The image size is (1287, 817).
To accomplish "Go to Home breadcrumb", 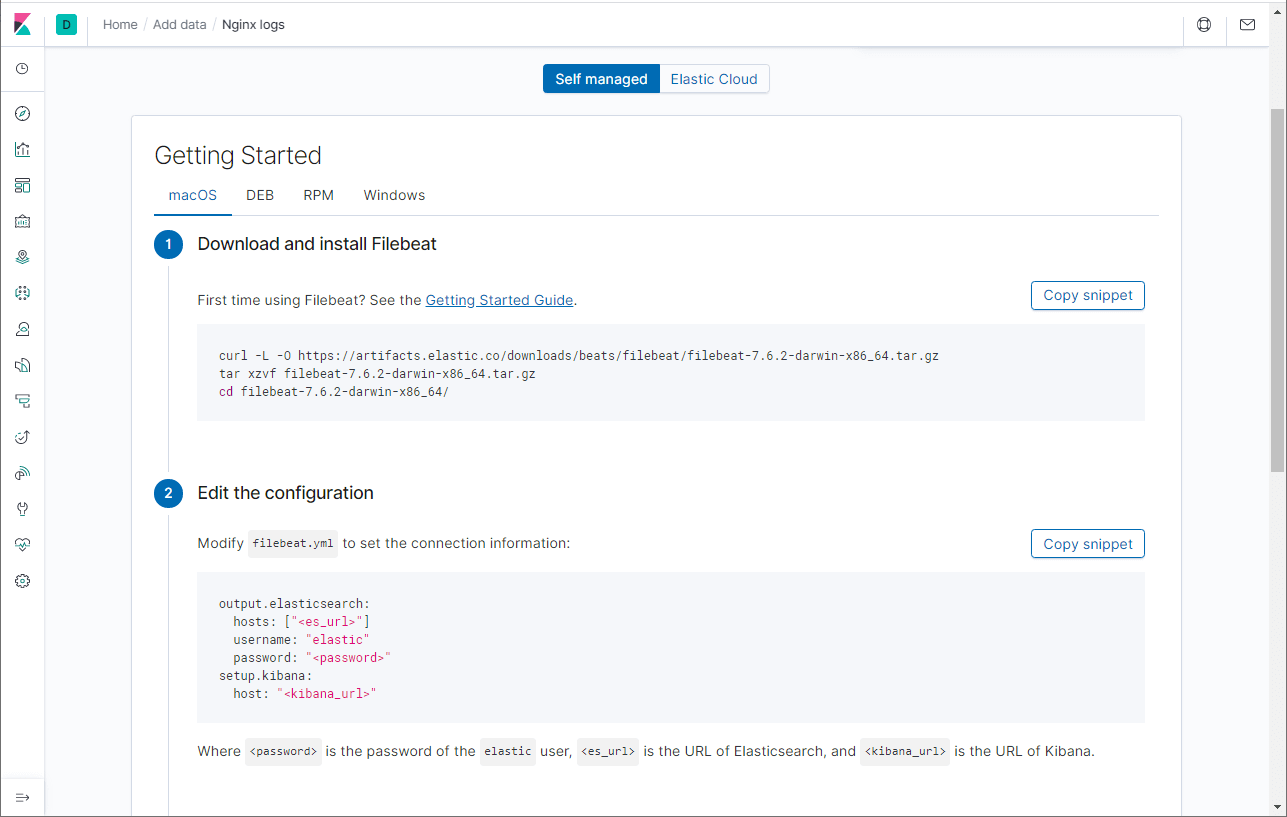I will click(x=120, y=24).
